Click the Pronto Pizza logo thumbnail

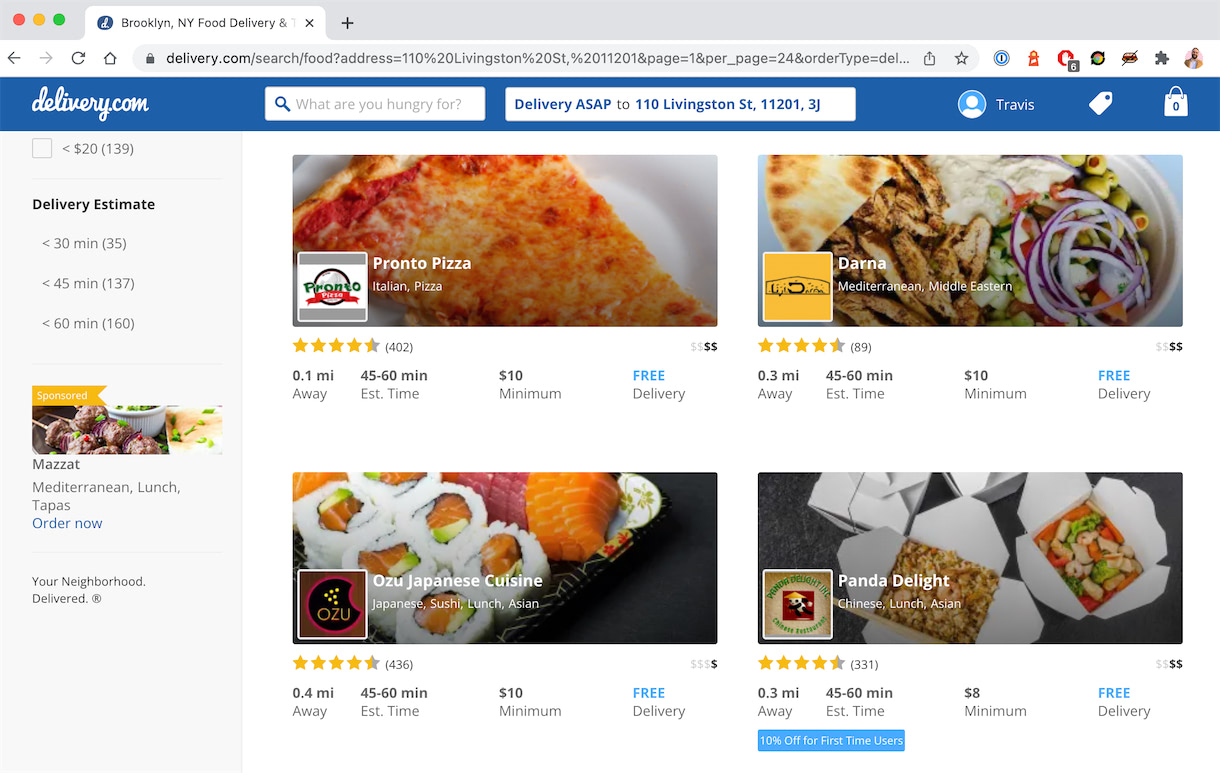332,287
